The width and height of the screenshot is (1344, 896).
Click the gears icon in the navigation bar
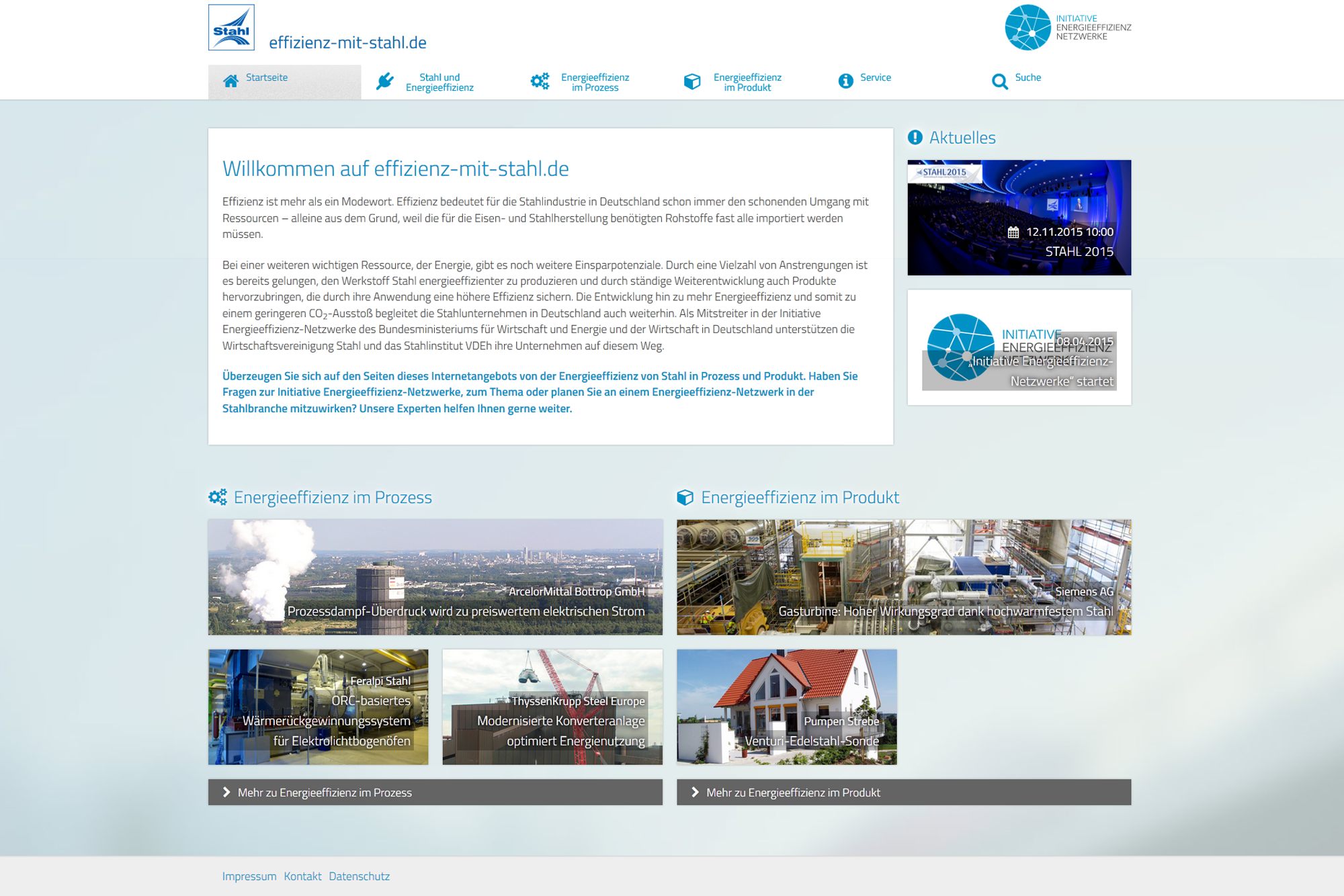point(540,81)
